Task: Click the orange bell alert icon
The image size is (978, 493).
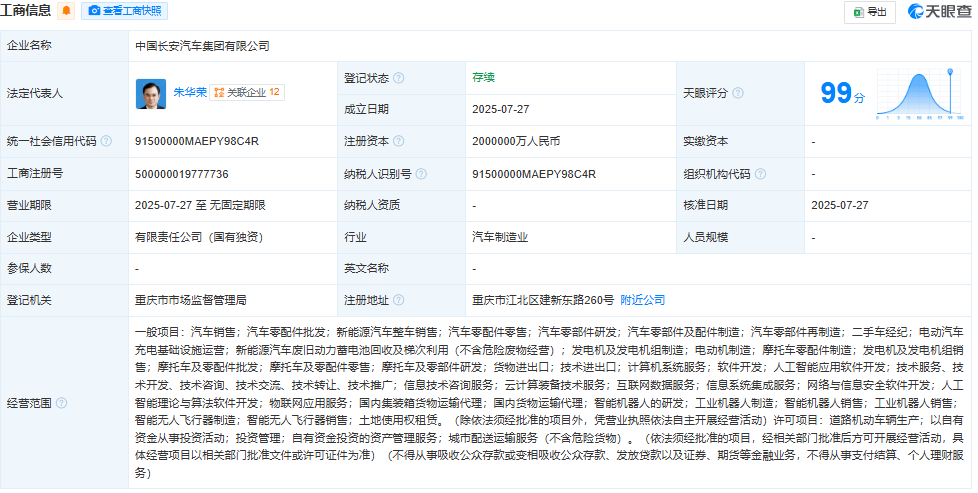Action: [x=65, y=11]
